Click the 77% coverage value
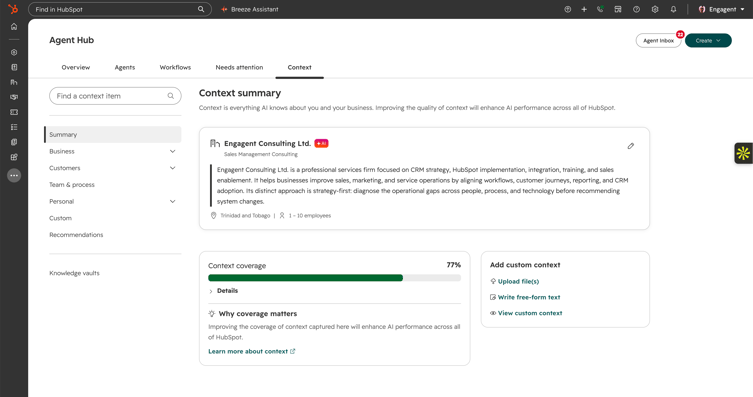 click(x=453, y=265)
